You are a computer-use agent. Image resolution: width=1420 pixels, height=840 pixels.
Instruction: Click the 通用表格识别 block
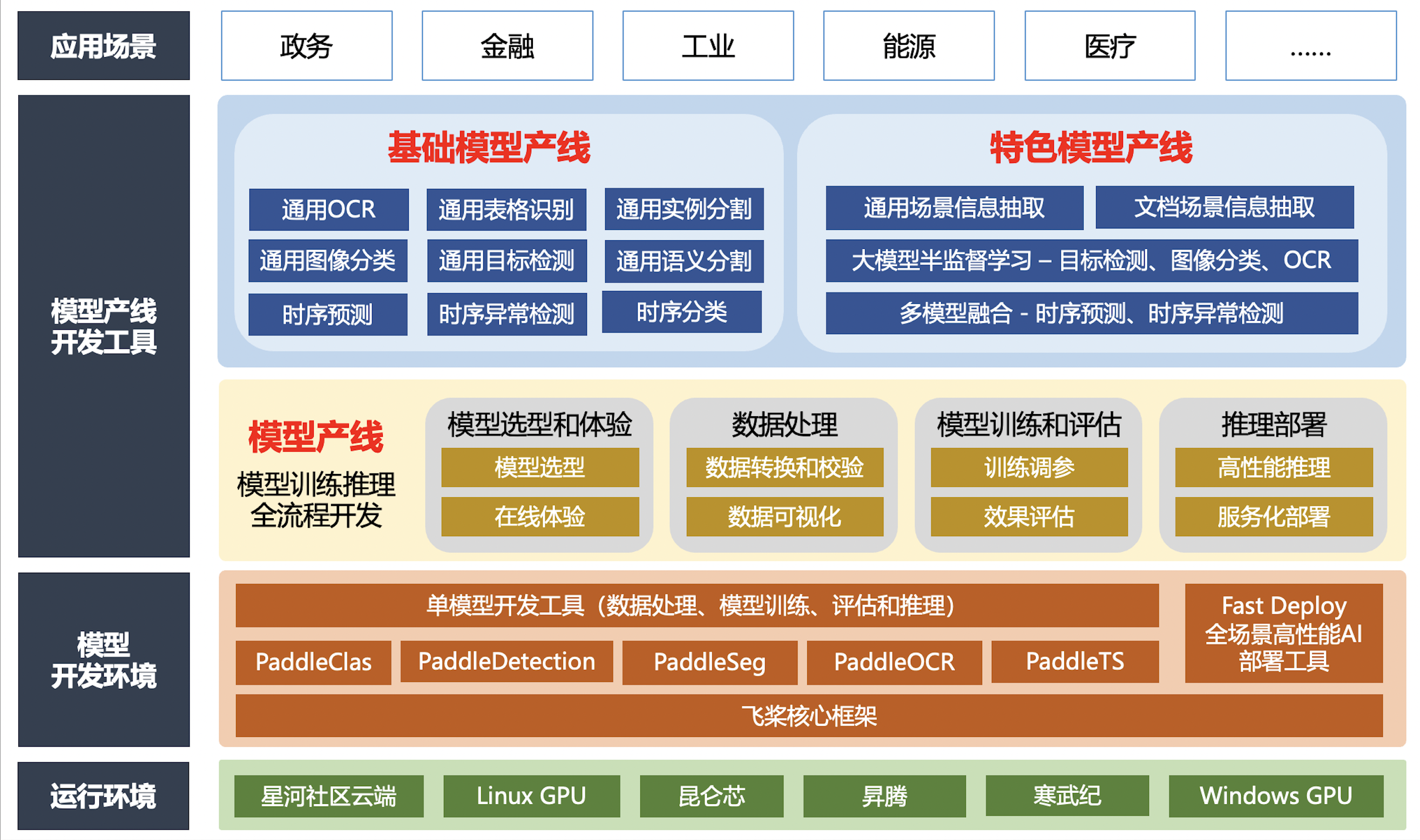click(506, 209)
